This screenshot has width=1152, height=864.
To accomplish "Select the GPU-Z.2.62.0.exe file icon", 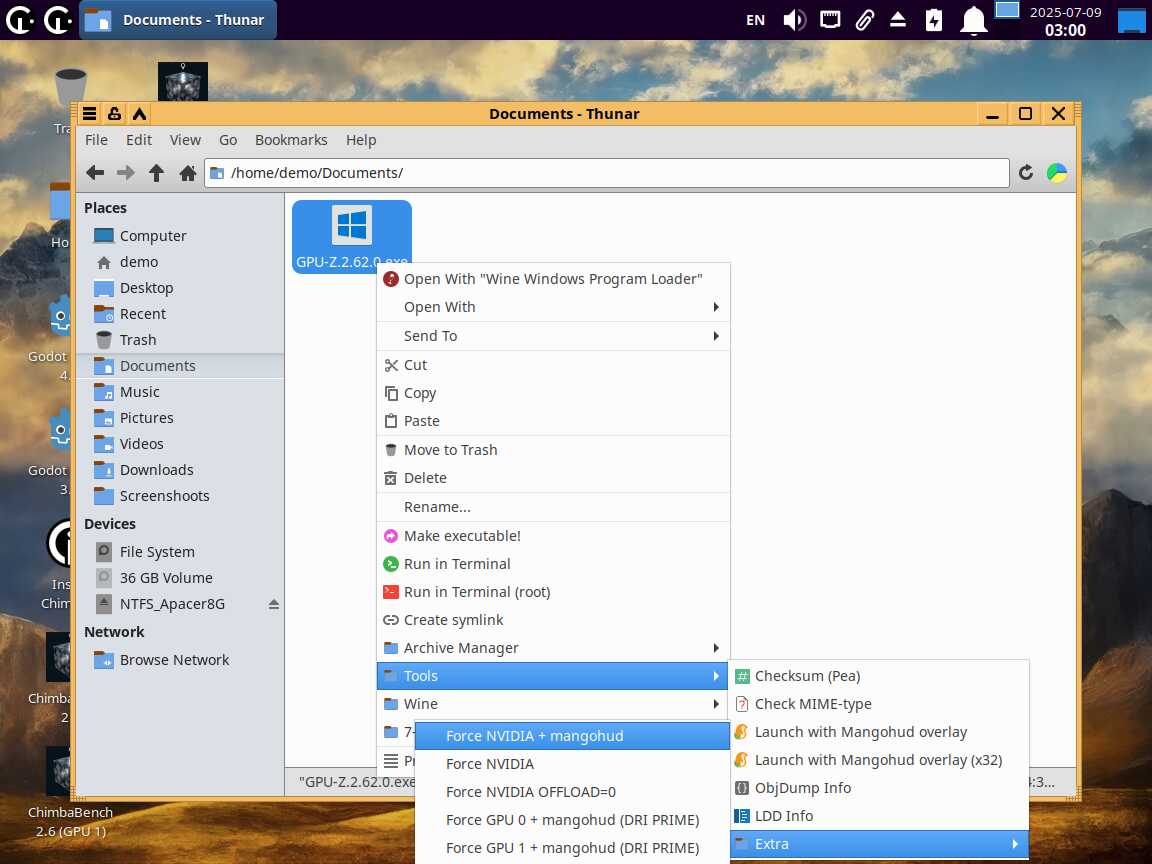I will click(351, 227).
